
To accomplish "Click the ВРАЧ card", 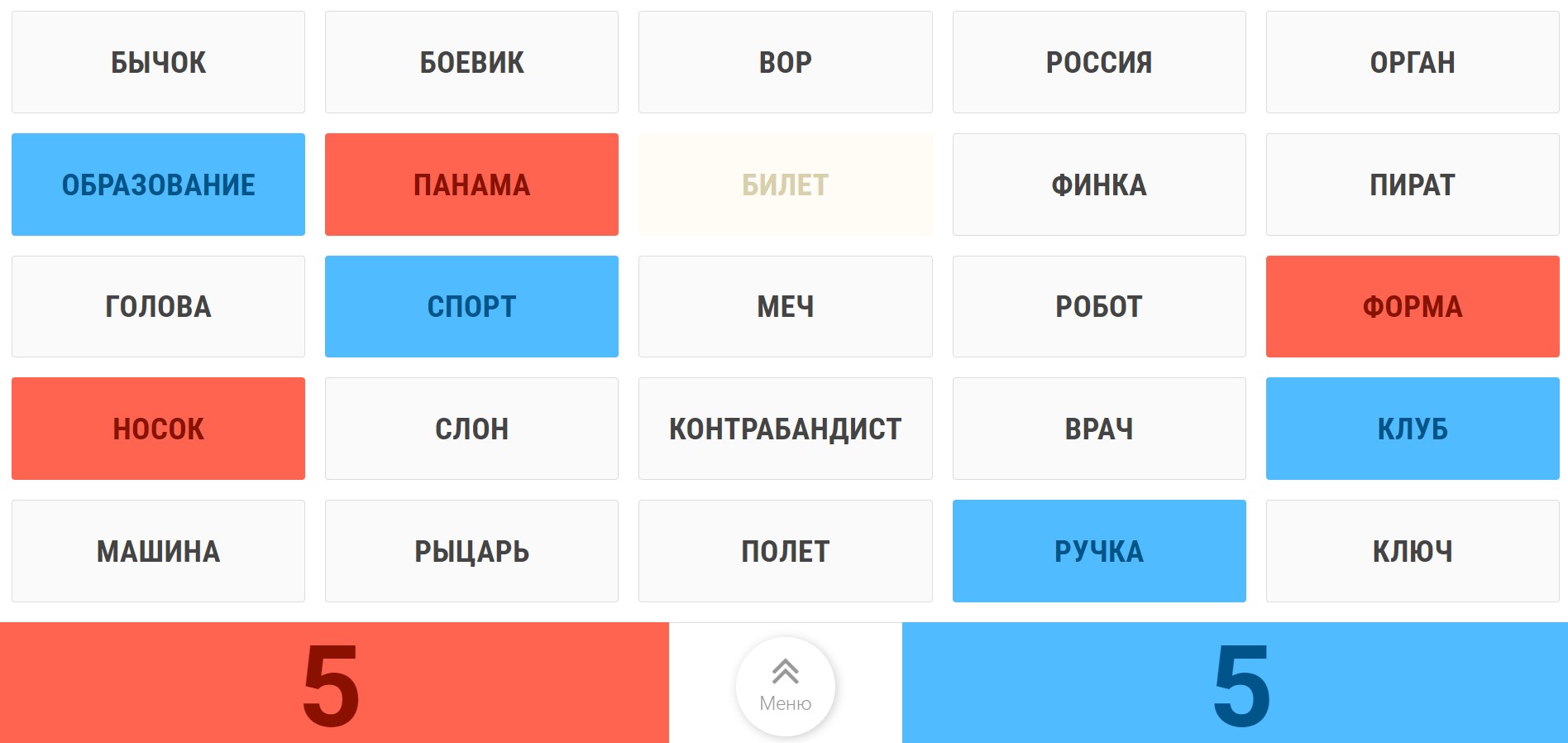I will click(x=1098, y=429).
